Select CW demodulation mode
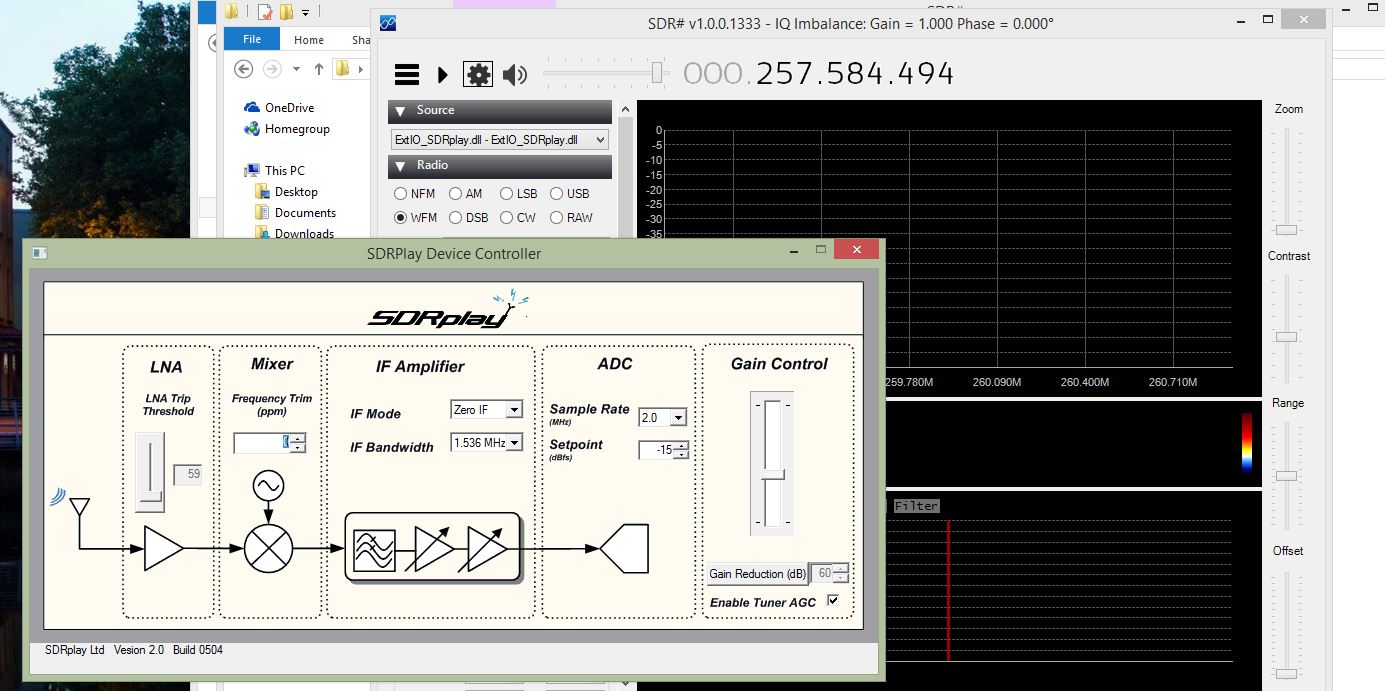Viewport: 1385px width, 691px height. pos(517,218)
